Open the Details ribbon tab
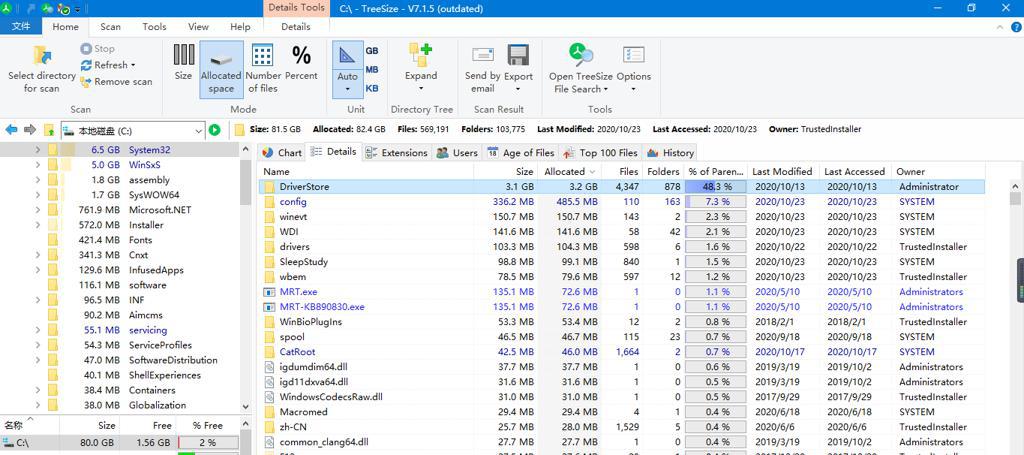Screen dimensions: 1024x455 tap(296, 27)
